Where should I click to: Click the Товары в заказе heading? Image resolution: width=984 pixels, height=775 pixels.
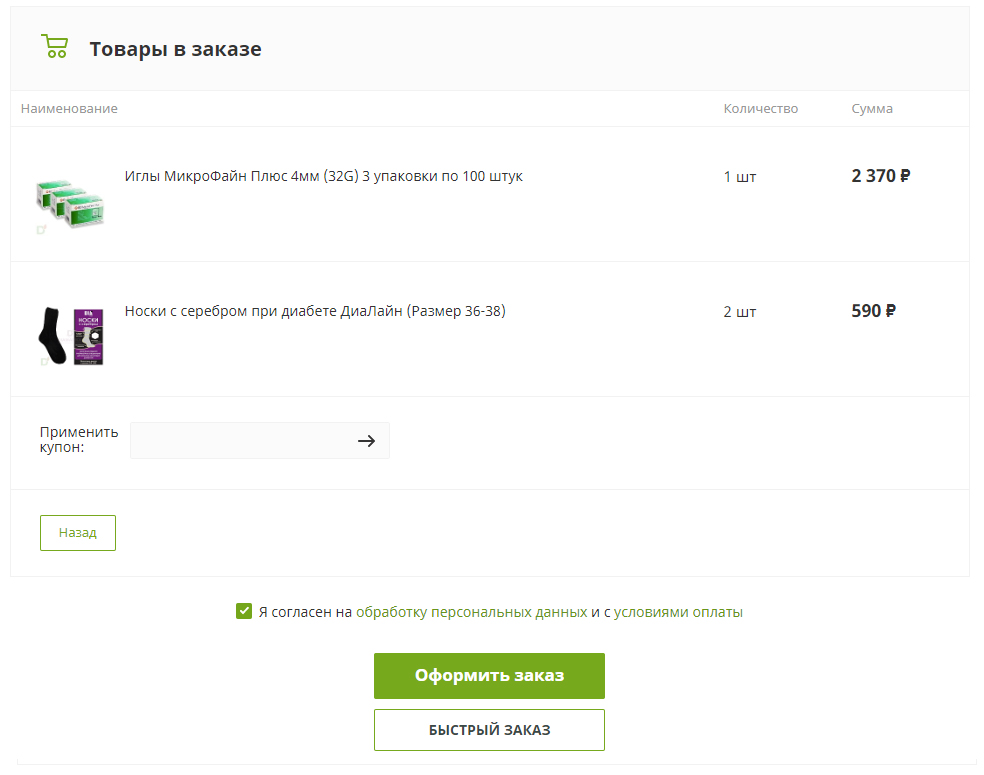click(x=175, y=49)
